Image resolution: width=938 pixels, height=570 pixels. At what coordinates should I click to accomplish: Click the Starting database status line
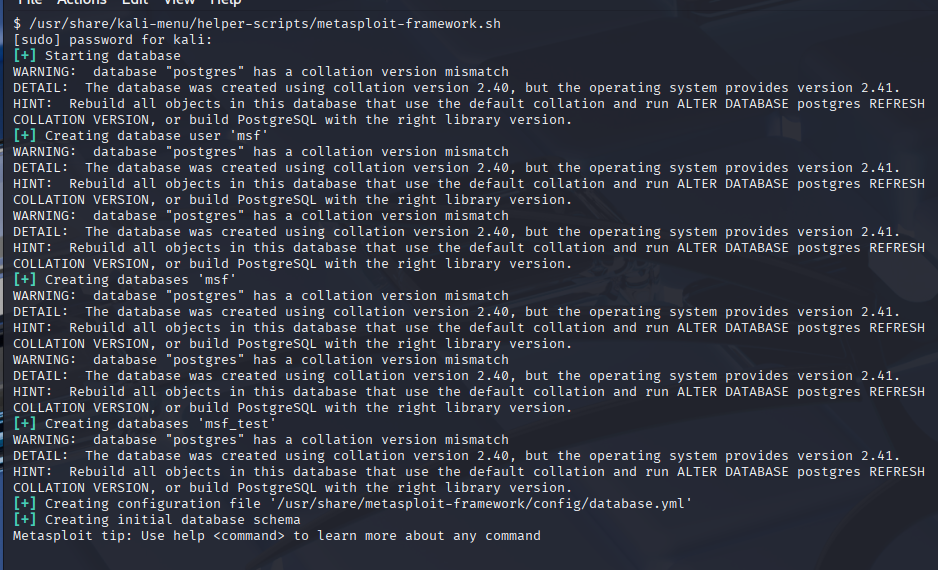coord(113,55)
